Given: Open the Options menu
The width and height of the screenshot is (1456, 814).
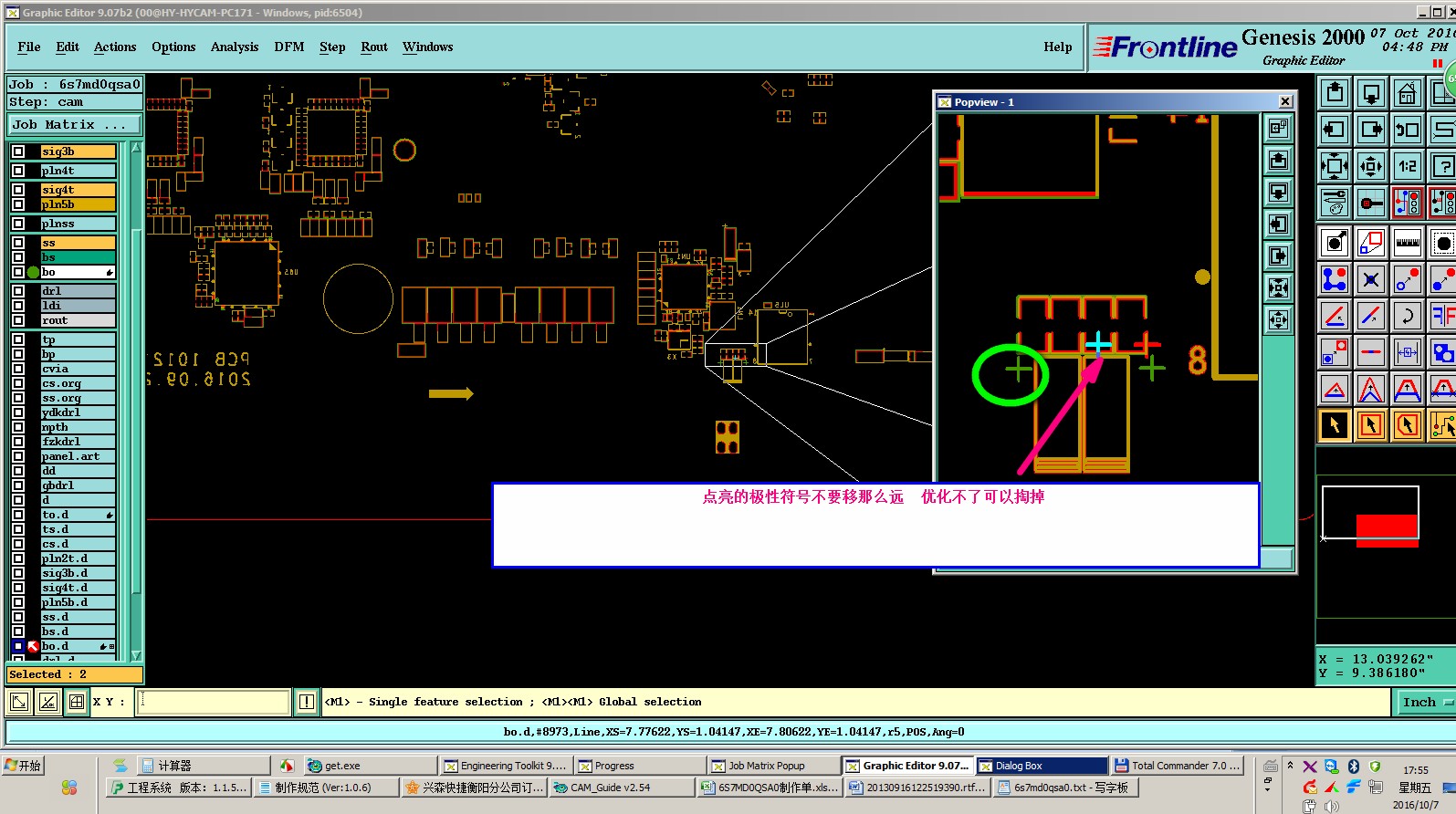Looking at the screenshot, I should [x=173, y=47].
